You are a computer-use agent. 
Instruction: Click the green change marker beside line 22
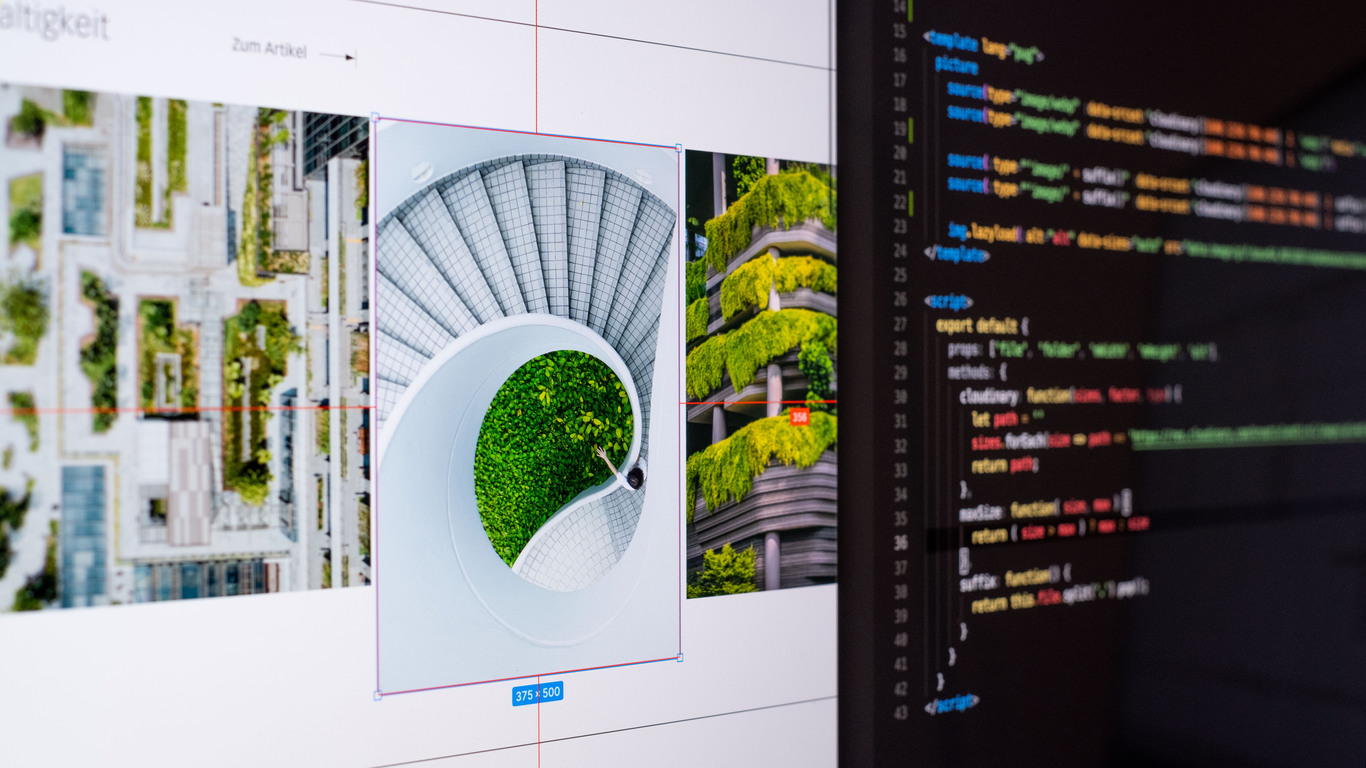coord(911,203)
